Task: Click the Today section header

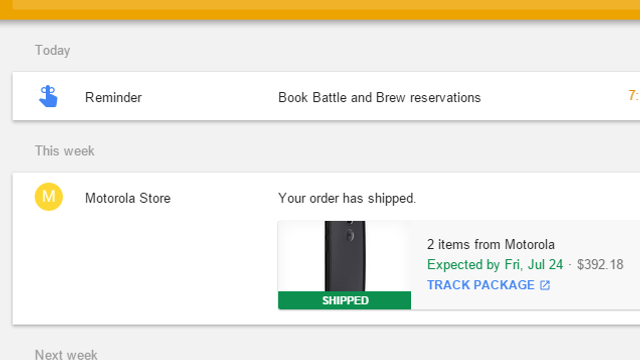Action: tap(52, 50)
